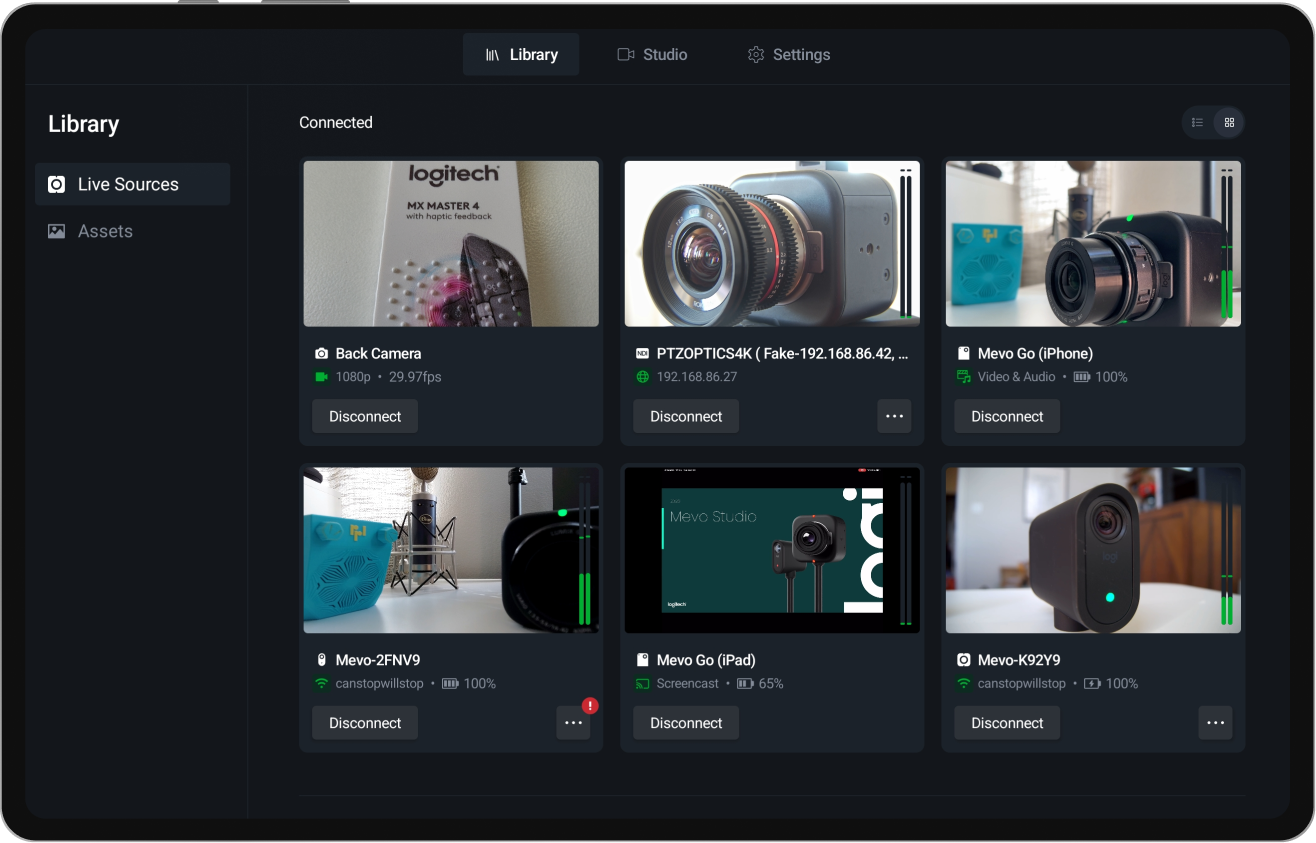The image size is (1316, 843).
Task: Click the audio level meter on Mevo-K92Y9 thumbnail
Action: 1225,549
